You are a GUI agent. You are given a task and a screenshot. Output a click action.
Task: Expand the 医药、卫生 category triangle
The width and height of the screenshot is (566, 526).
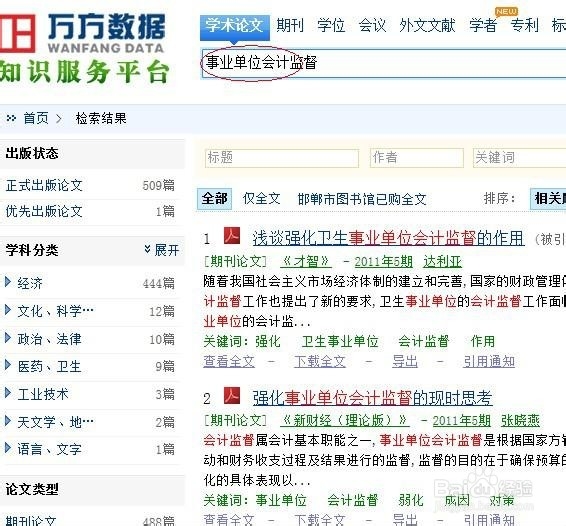coord(8,365)
